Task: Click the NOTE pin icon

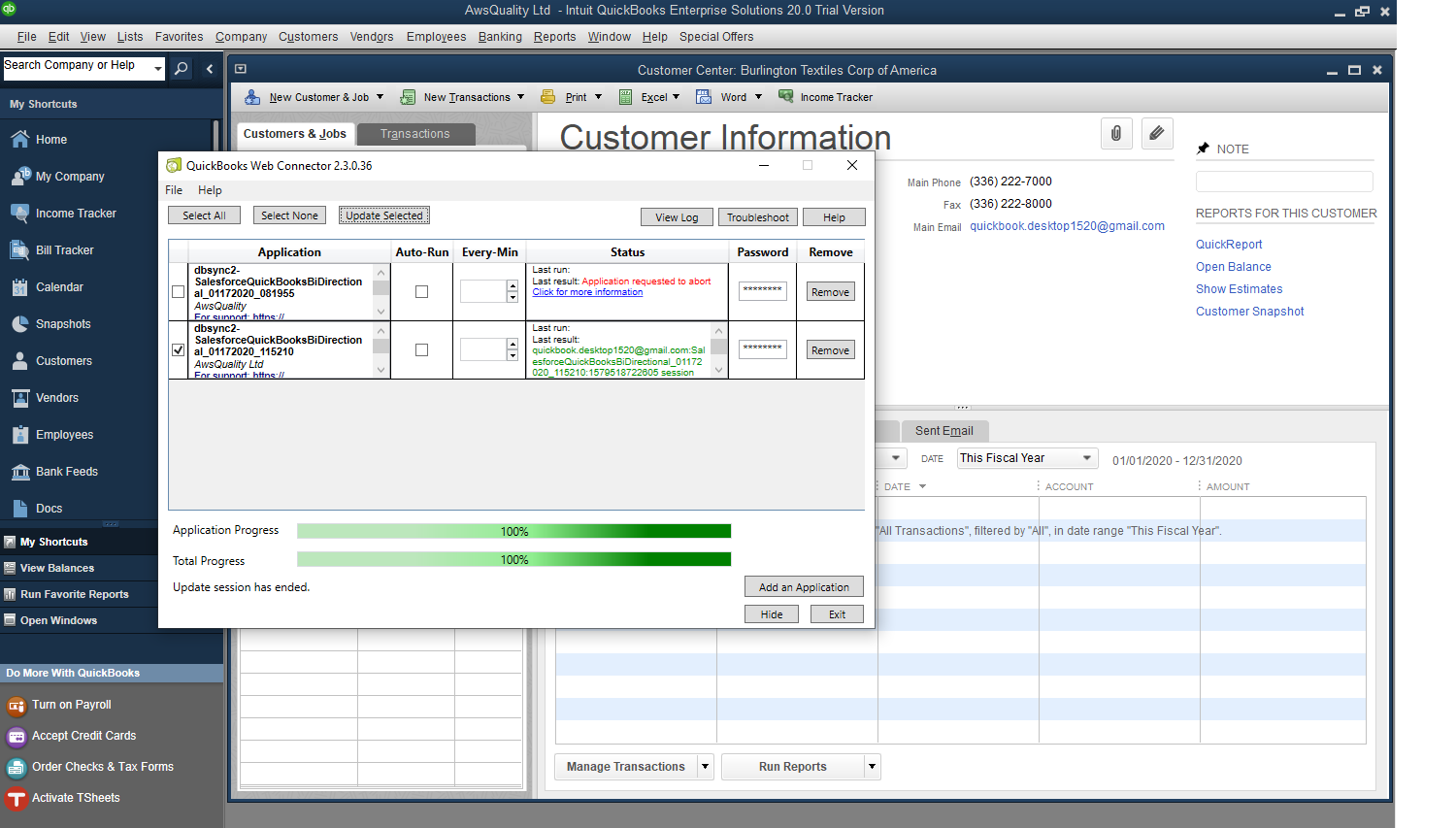Action: tap(1203, 149)
